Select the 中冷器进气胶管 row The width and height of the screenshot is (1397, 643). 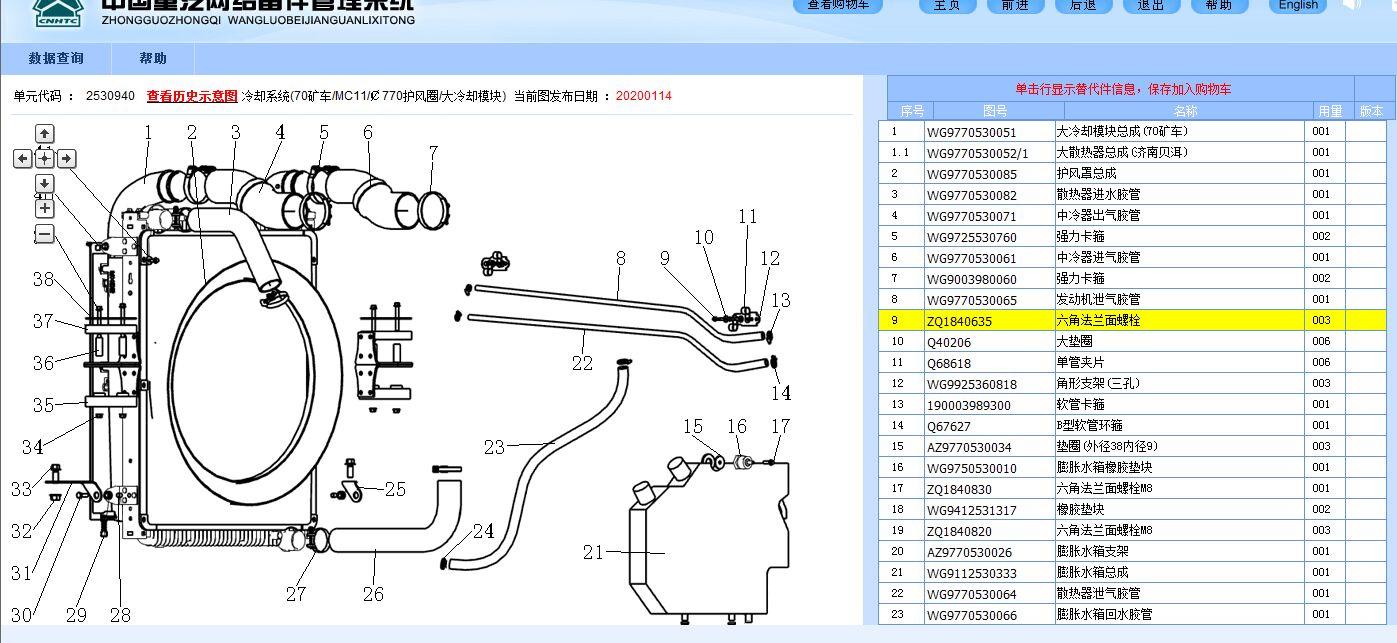pyautogui.click(x=1132, y=257)
